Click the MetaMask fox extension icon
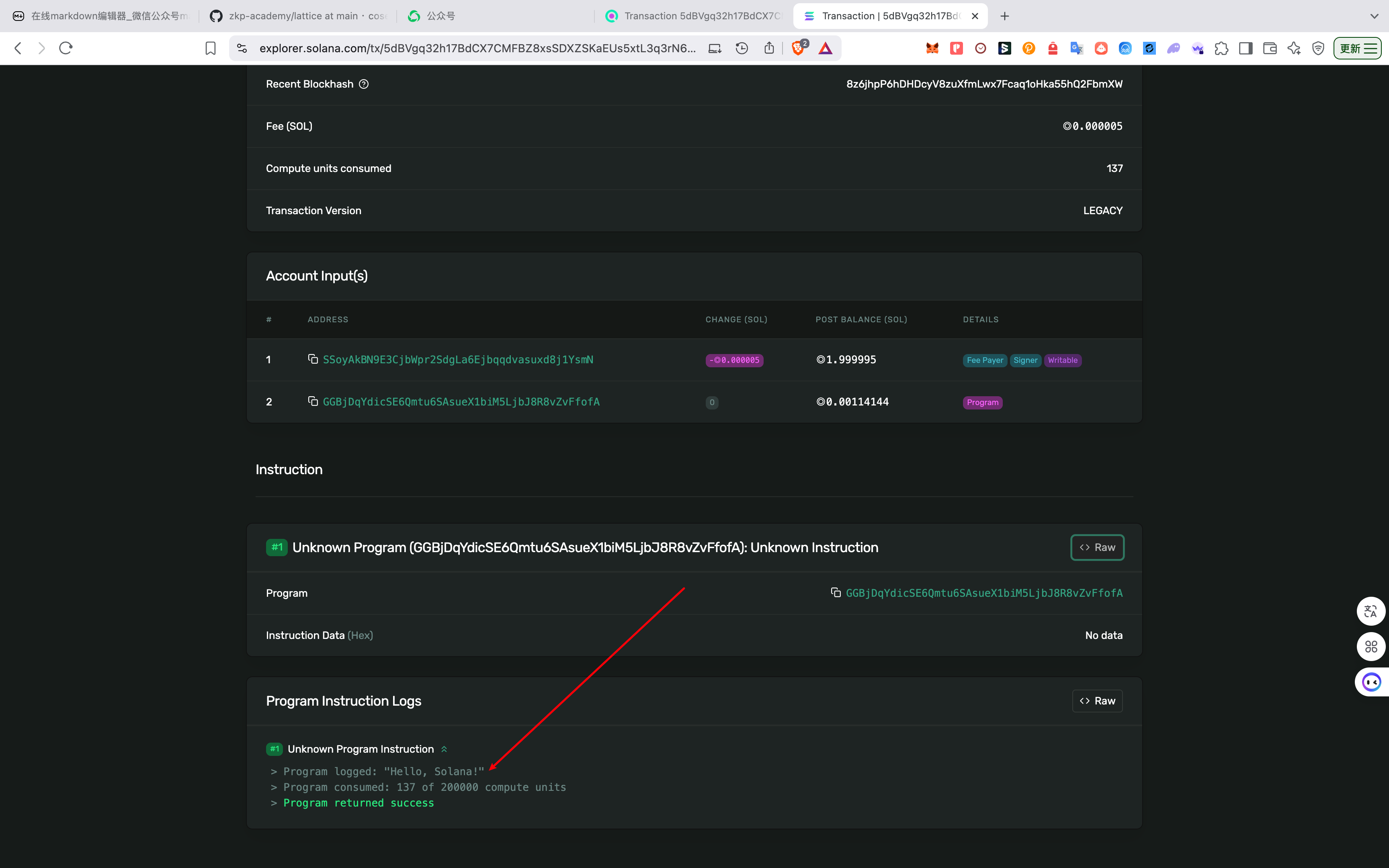 (x=932, y=48)
